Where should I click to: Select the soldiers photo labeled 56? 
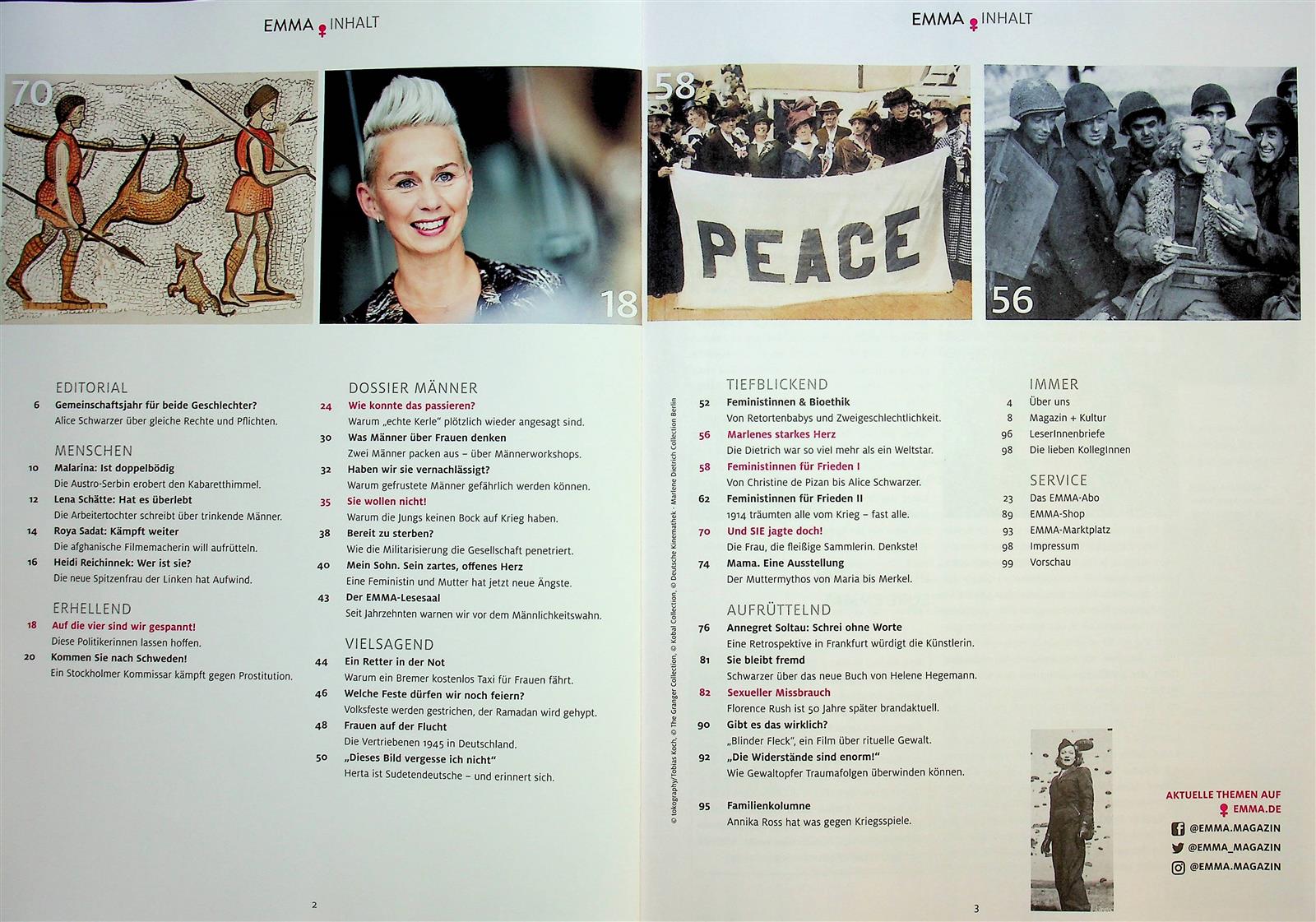(x=1143, y=192)
